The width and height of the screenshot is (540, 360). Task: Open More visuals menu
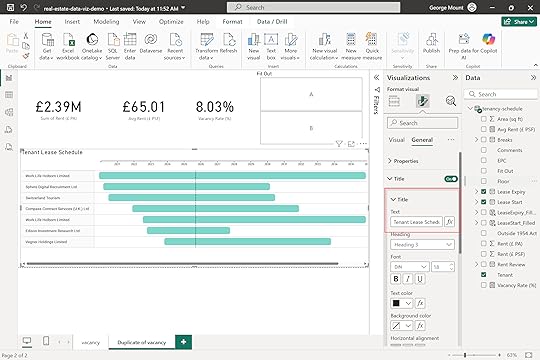point(290,47)
